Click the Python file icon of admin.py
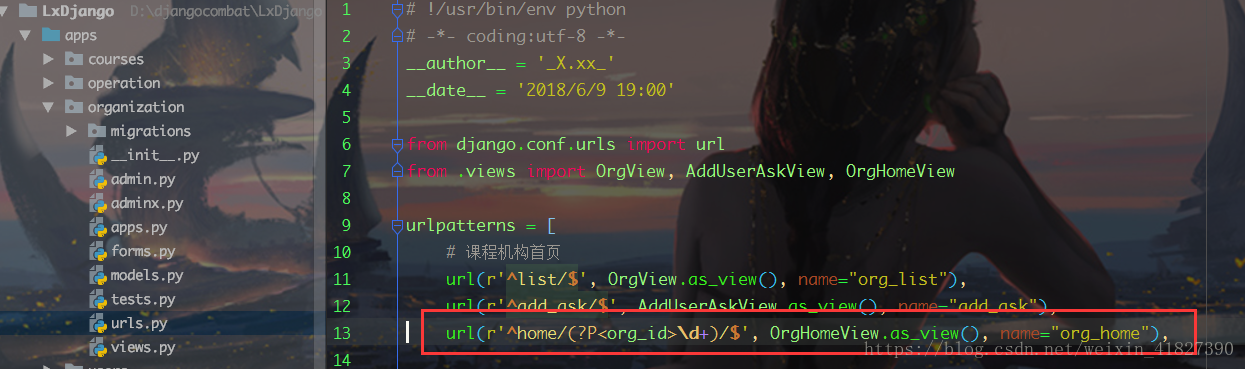The image size is (1245, 369). (98, 179)
